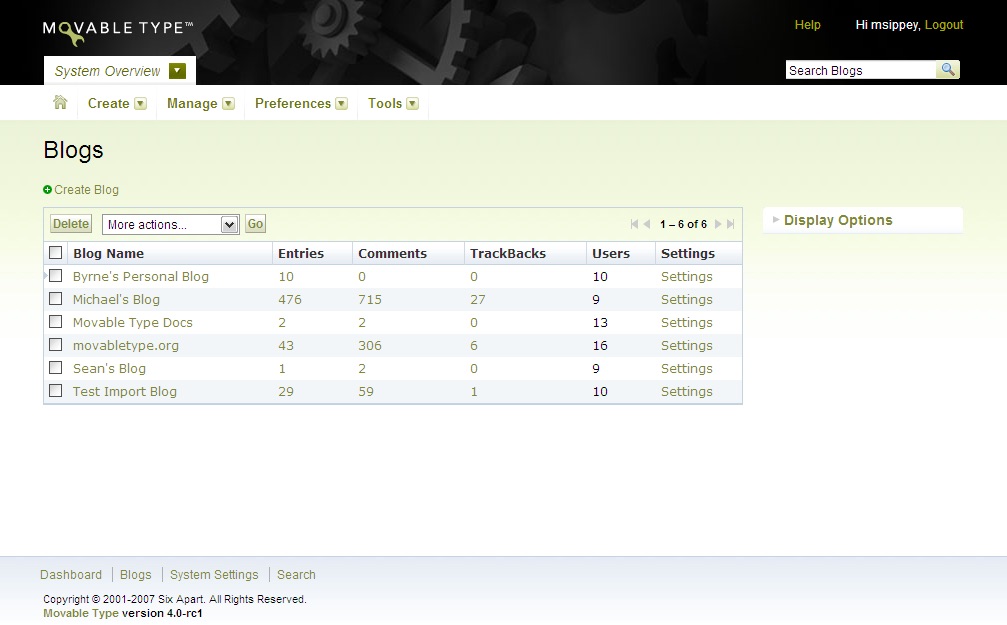Check Byrne's Personal Blog row checkbox

56,276
